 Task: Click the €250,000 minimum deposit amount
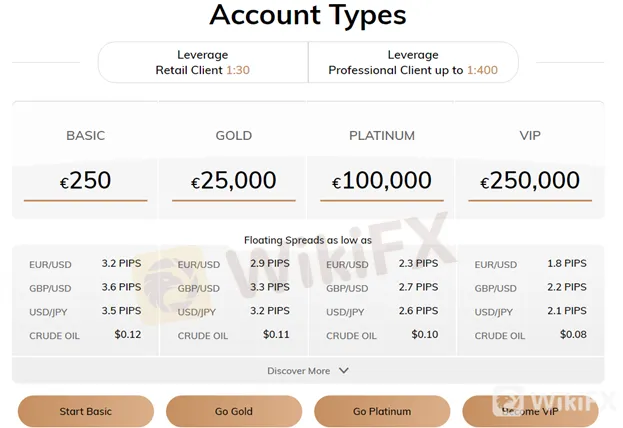point(530,180)
